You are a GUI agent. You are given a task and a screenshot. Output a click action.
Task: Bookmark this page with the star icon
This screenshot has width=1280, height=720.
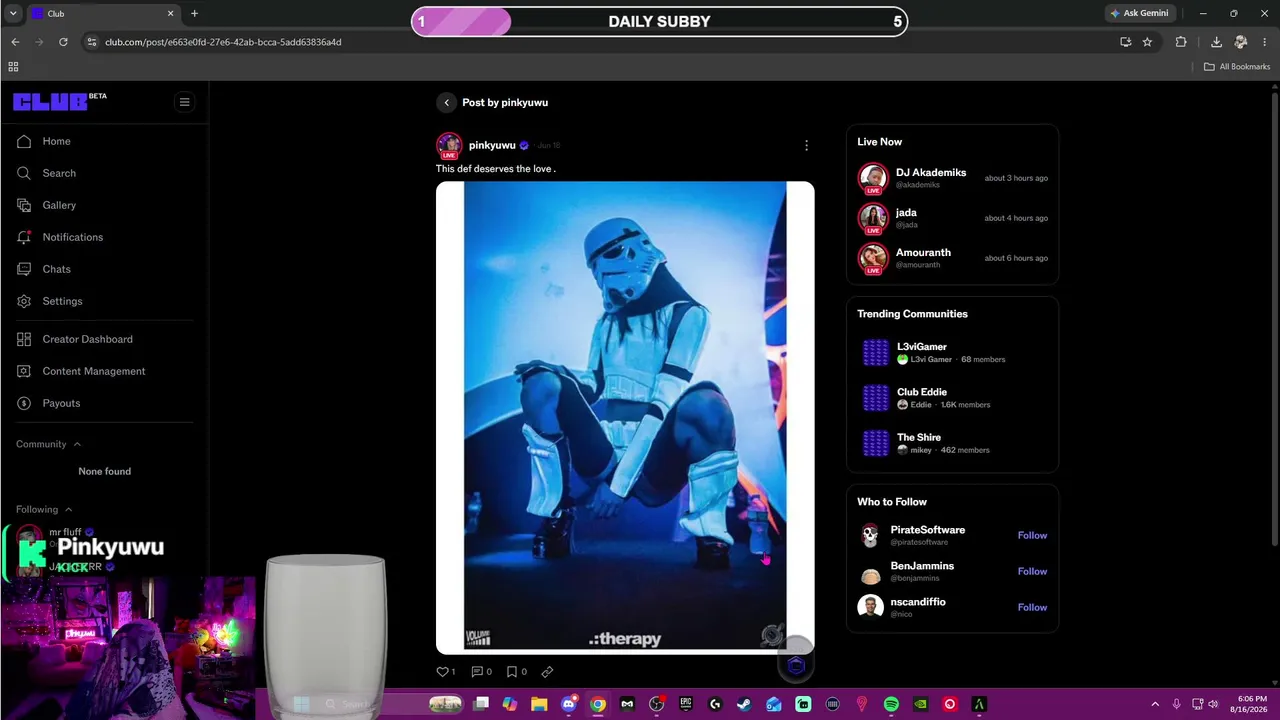click(x=1147, y=42)
